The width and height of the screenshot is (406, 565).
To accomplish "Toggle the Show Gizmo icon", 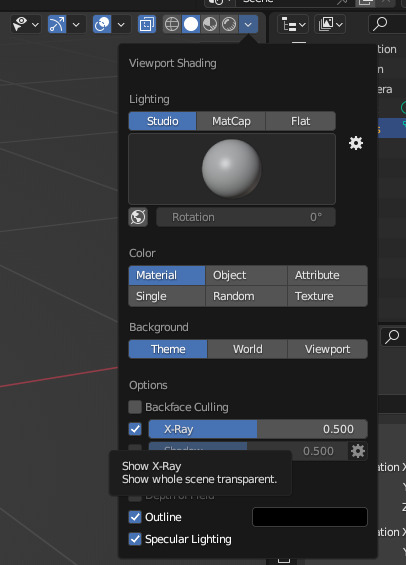I will (x=57, y=25).
